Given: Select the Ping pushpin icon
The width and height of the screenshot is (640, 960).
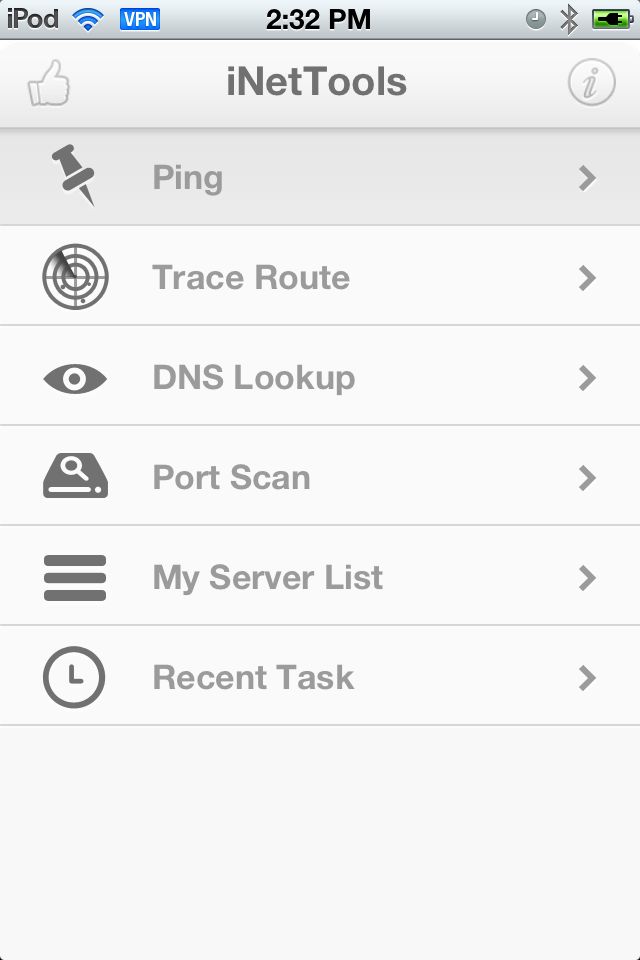Looking at the screenshot, I should point(75,174).
